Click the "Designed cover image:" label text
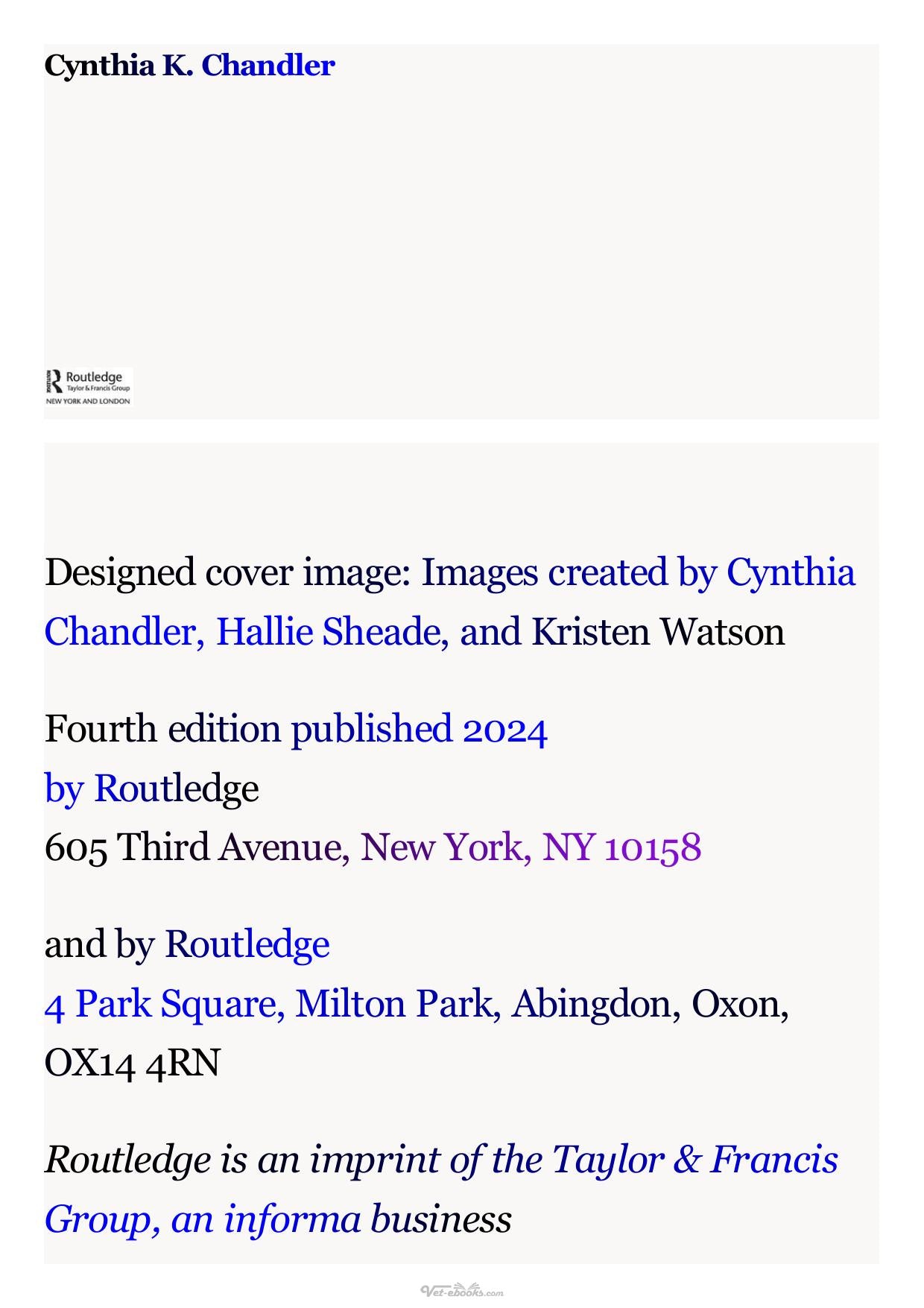Image resolution: width=924 pixels, height=1308 pixels. [228, 572]
